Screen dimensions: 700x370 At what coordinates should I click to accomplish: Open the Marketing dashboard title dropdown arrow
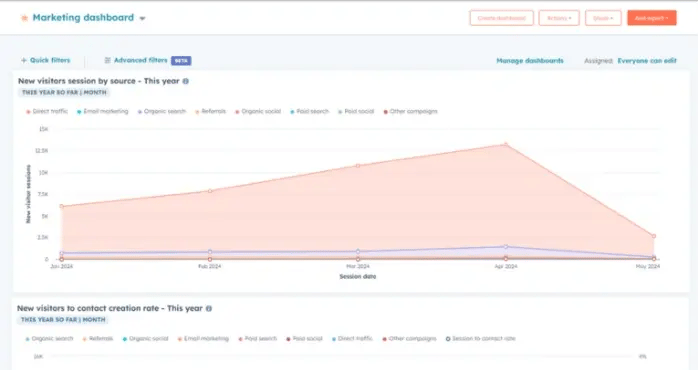142,19
